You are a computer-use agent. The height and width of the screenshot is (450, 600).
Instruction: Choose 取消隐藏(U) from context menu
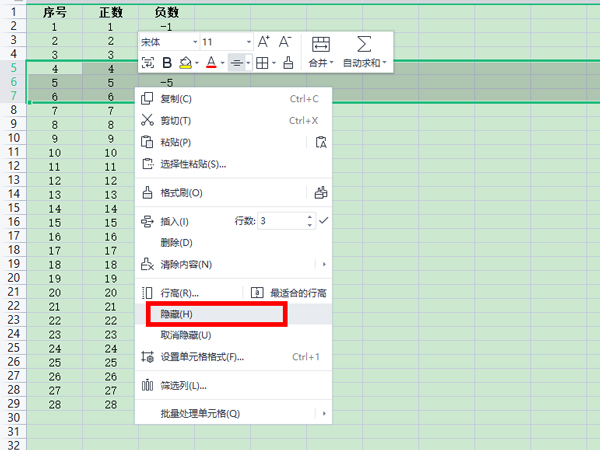[x=186, y=335]
